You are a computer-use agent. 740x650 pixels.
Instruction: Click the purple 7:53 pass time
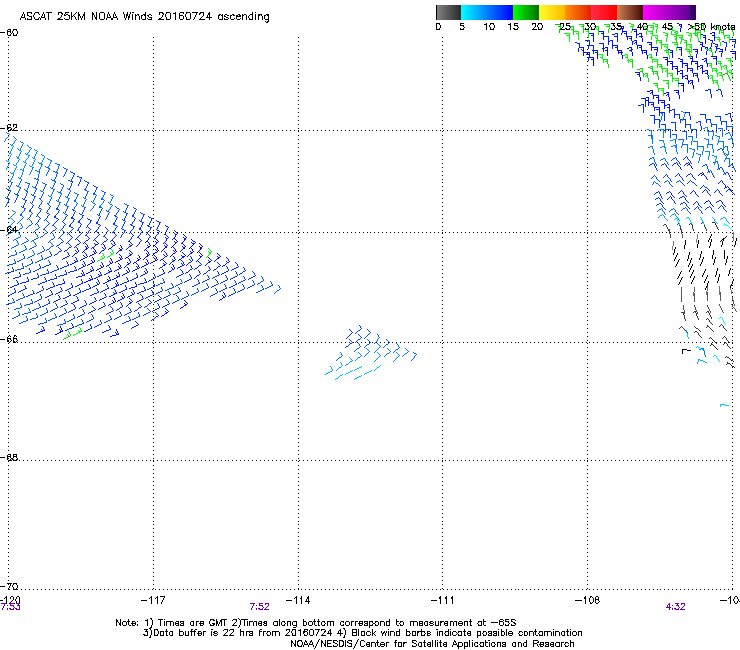point(10,607)
